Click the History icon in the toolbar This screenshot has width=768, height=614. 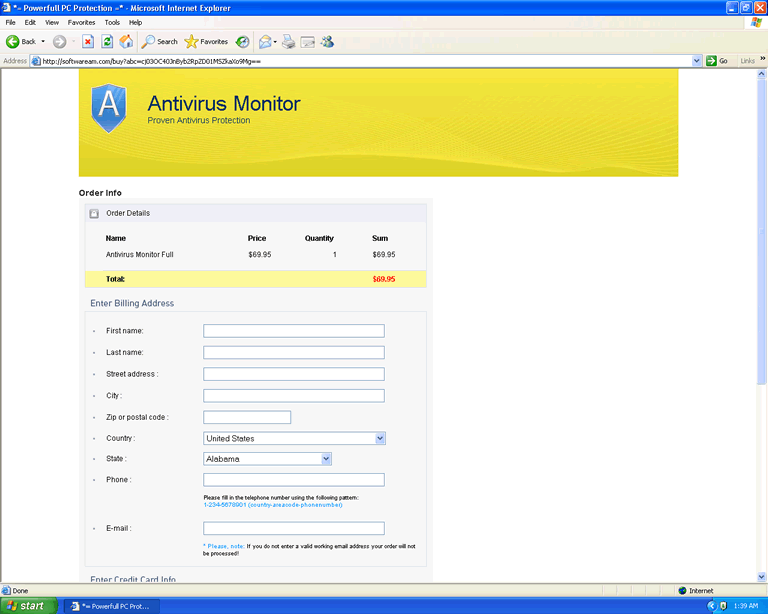[243, 41]
